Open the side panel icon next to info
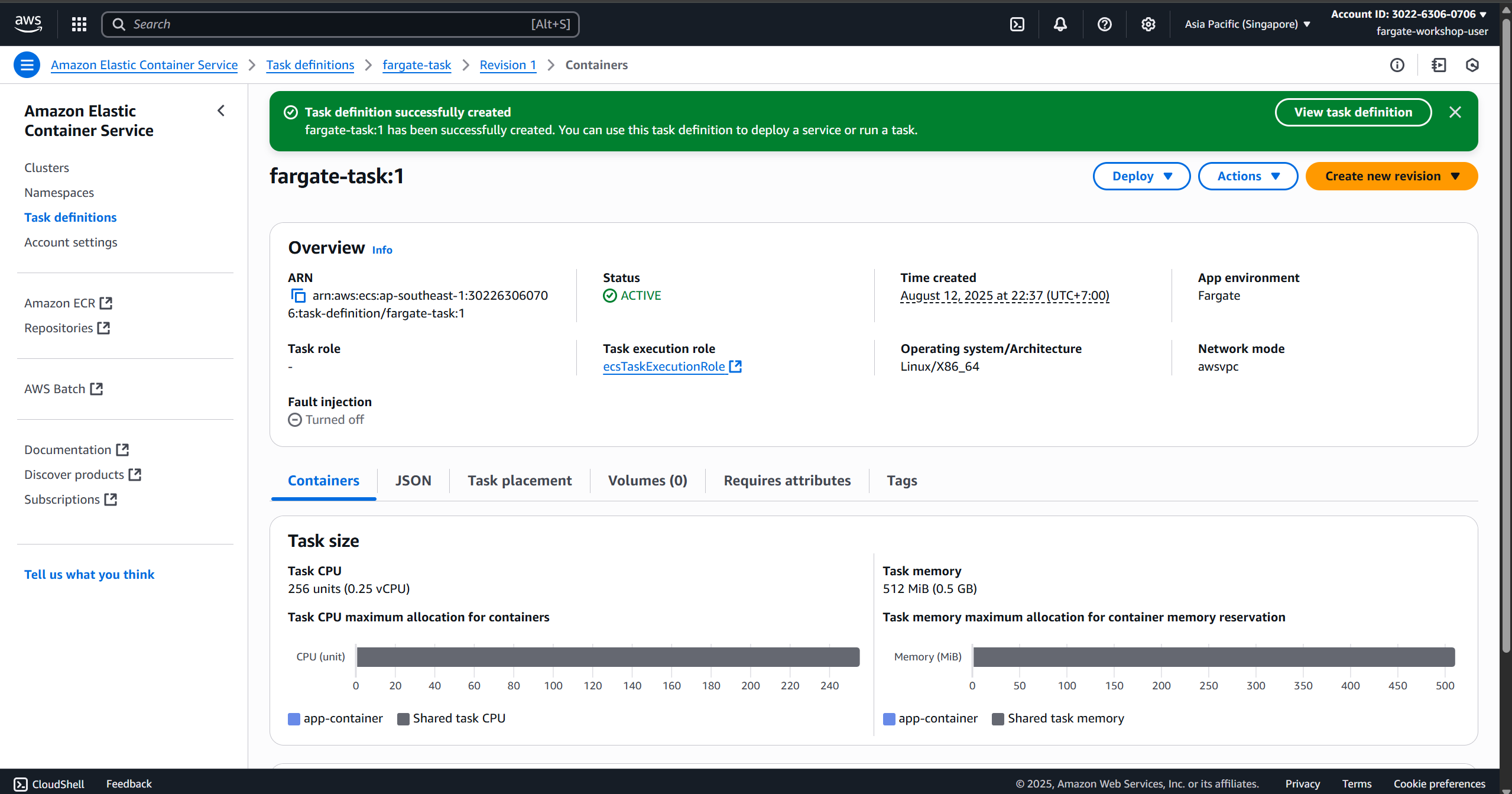The height and width of the screenshot is (794, 1512). [x=1439, y=65]
